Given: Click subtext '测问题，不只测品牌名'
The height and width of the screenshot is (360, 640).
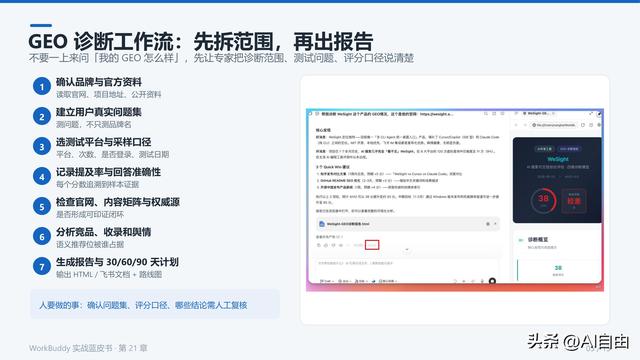Looking at the screenshot, I should click(93, 124).
